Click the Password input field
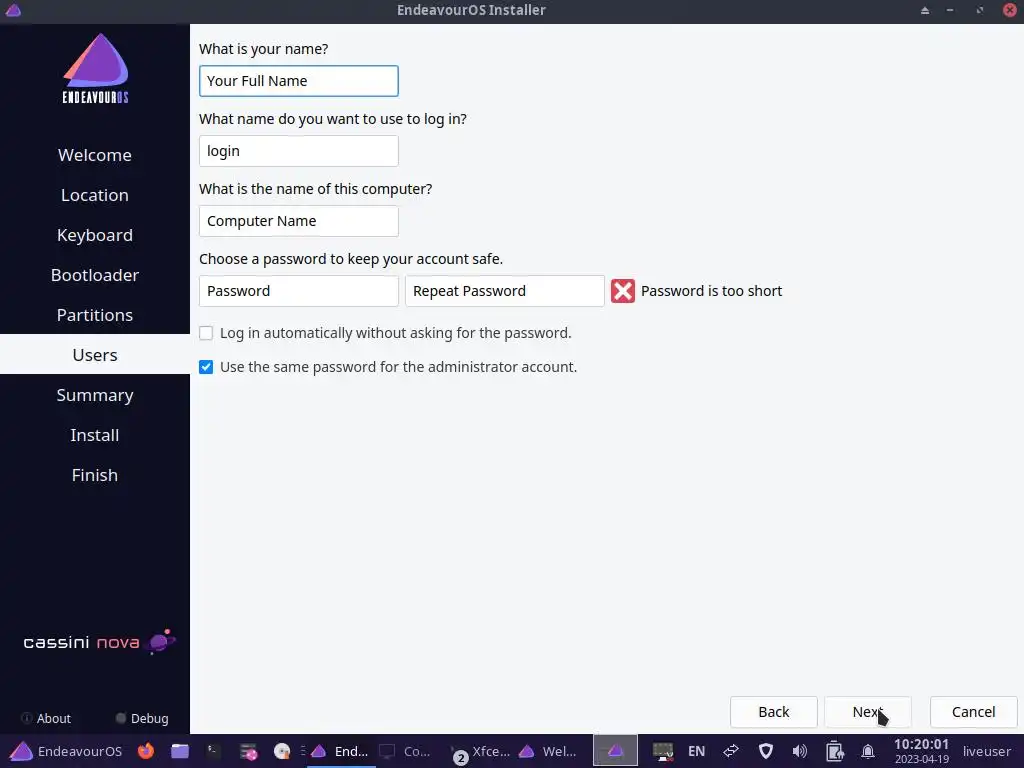This screenshot has width=1024, height=768. [x=298, y=291]
